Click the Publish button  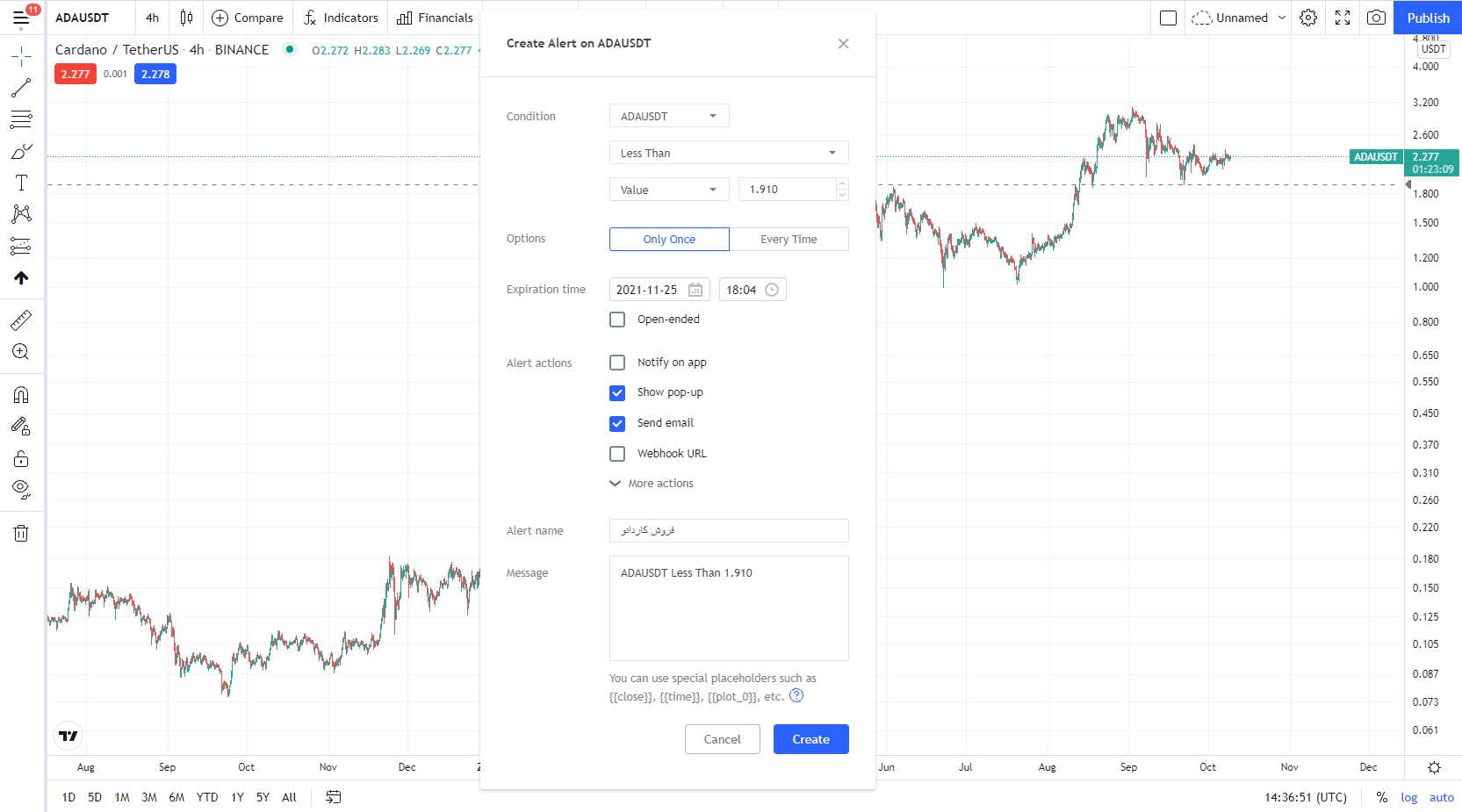pyautogui.click(x=1428, y=18)
